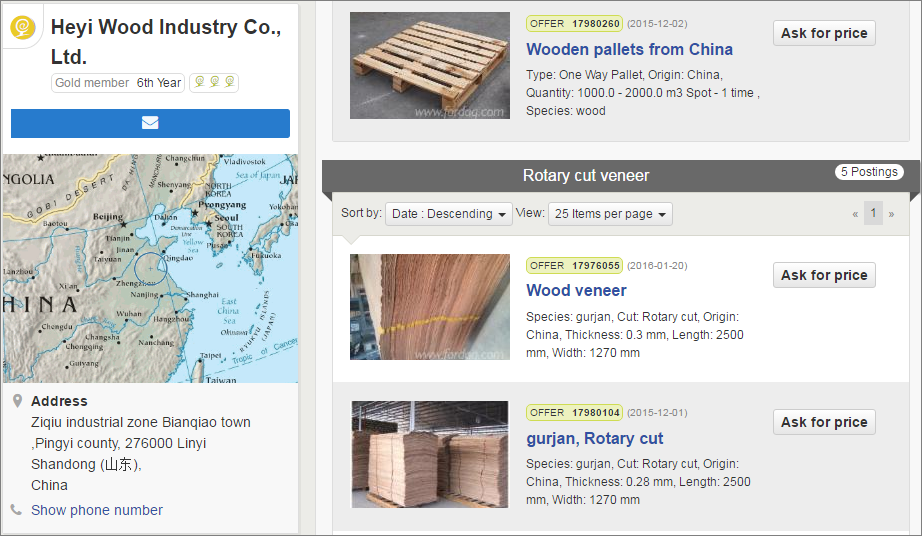Select page 1 in pagination
The height and width of the screenshot is (536, 922).
pyautogui.click(x=873, y=213)
